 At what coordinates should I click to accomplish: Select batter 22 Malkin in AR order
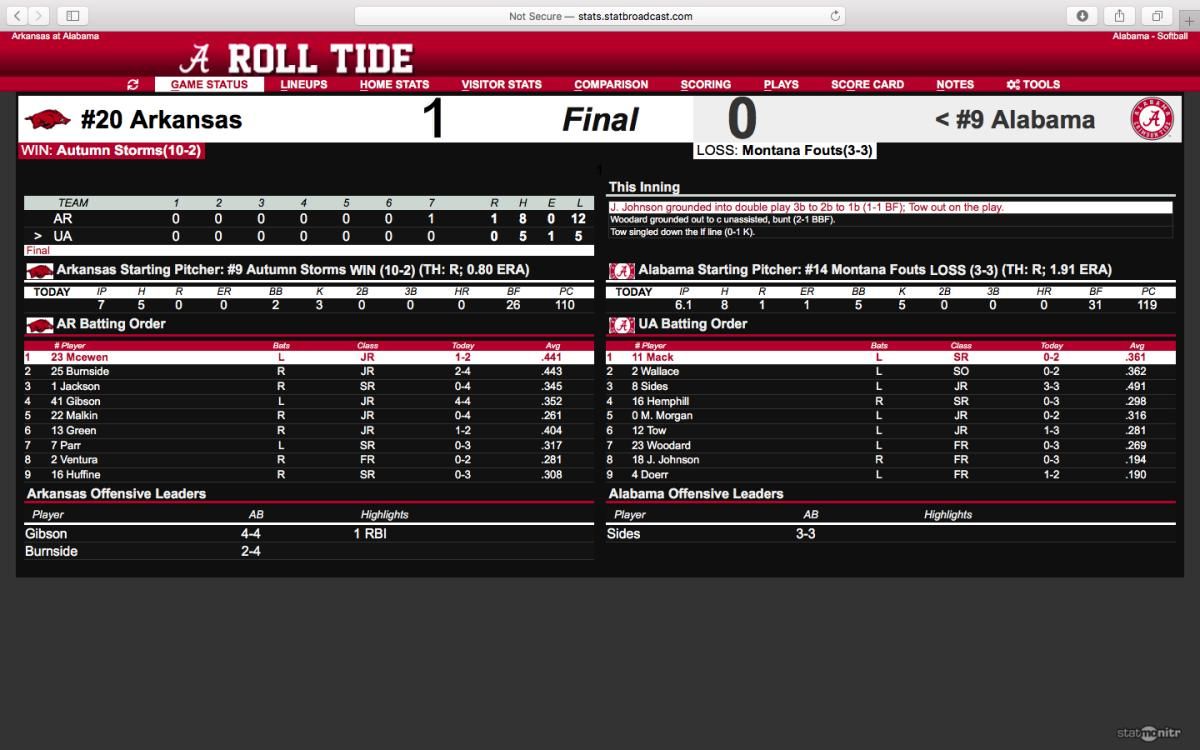tap(309, 416)
